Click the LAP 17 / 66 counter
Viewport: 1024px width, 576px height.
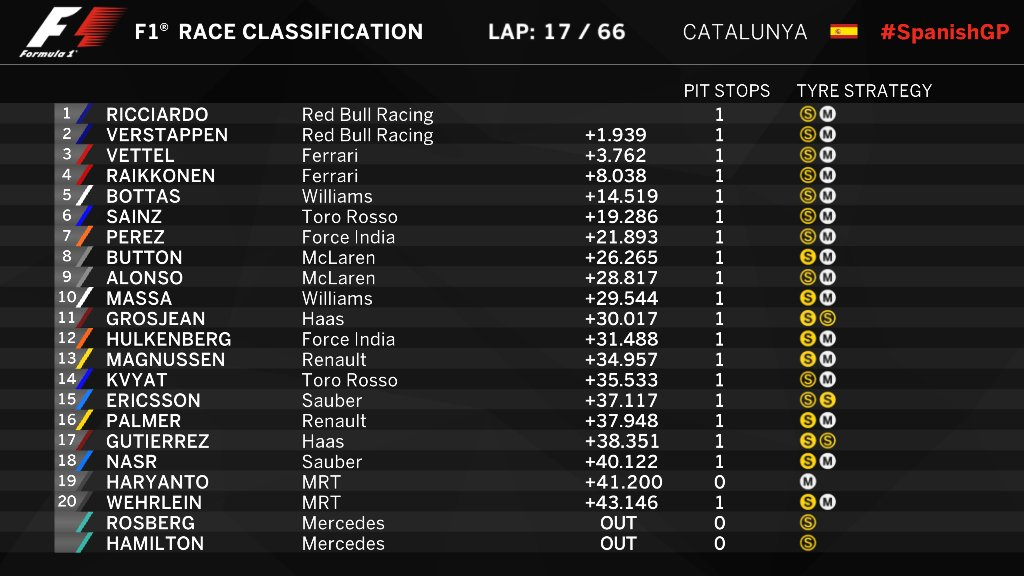click(556, 32)
